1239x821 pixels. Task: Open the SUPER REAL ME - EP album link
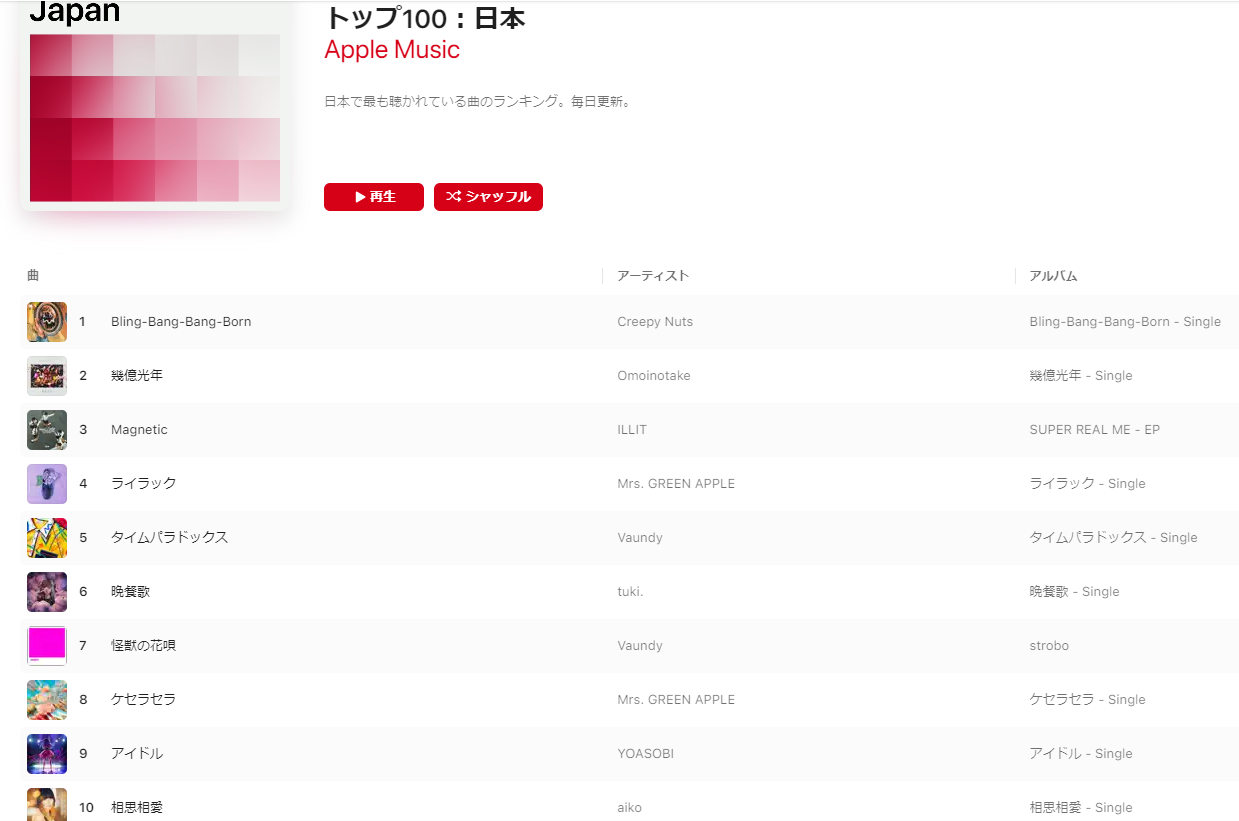1094,430
